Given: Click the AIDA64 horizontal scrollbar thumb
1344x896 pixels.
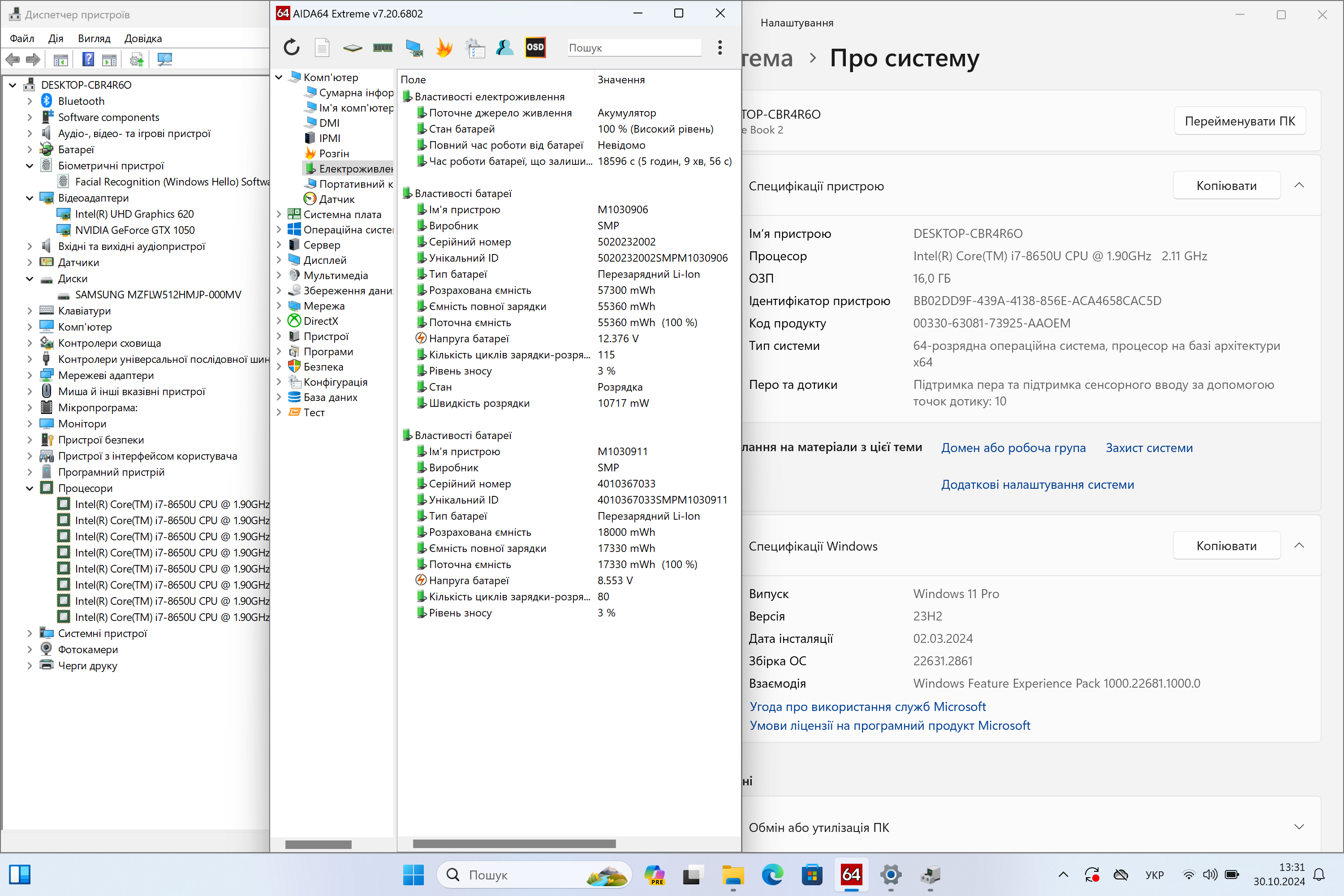Looking at the screenshot, I should click(514, 844).
